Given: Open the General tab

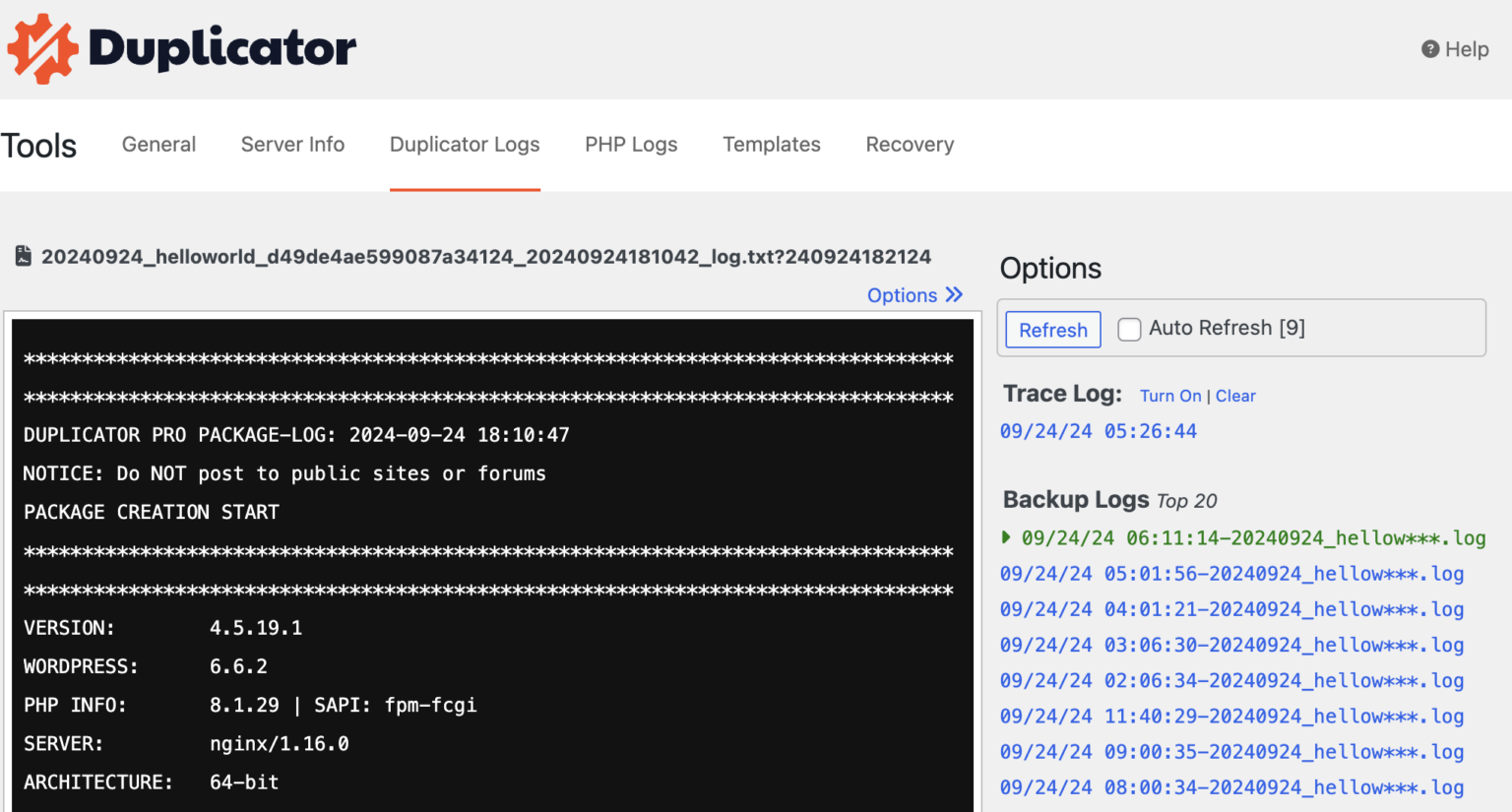Looking at the screenshot, I should tap(158, 145).
